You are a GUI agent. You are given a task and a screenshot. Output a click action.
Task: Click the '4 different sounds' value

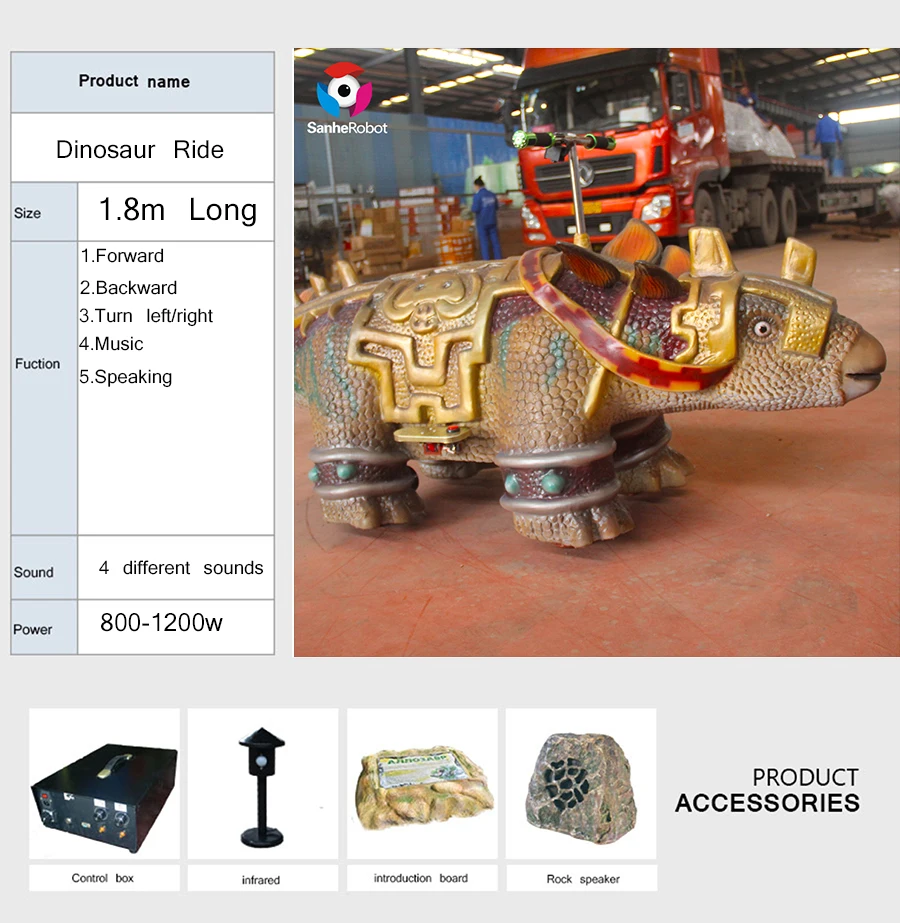pos(181,568)
